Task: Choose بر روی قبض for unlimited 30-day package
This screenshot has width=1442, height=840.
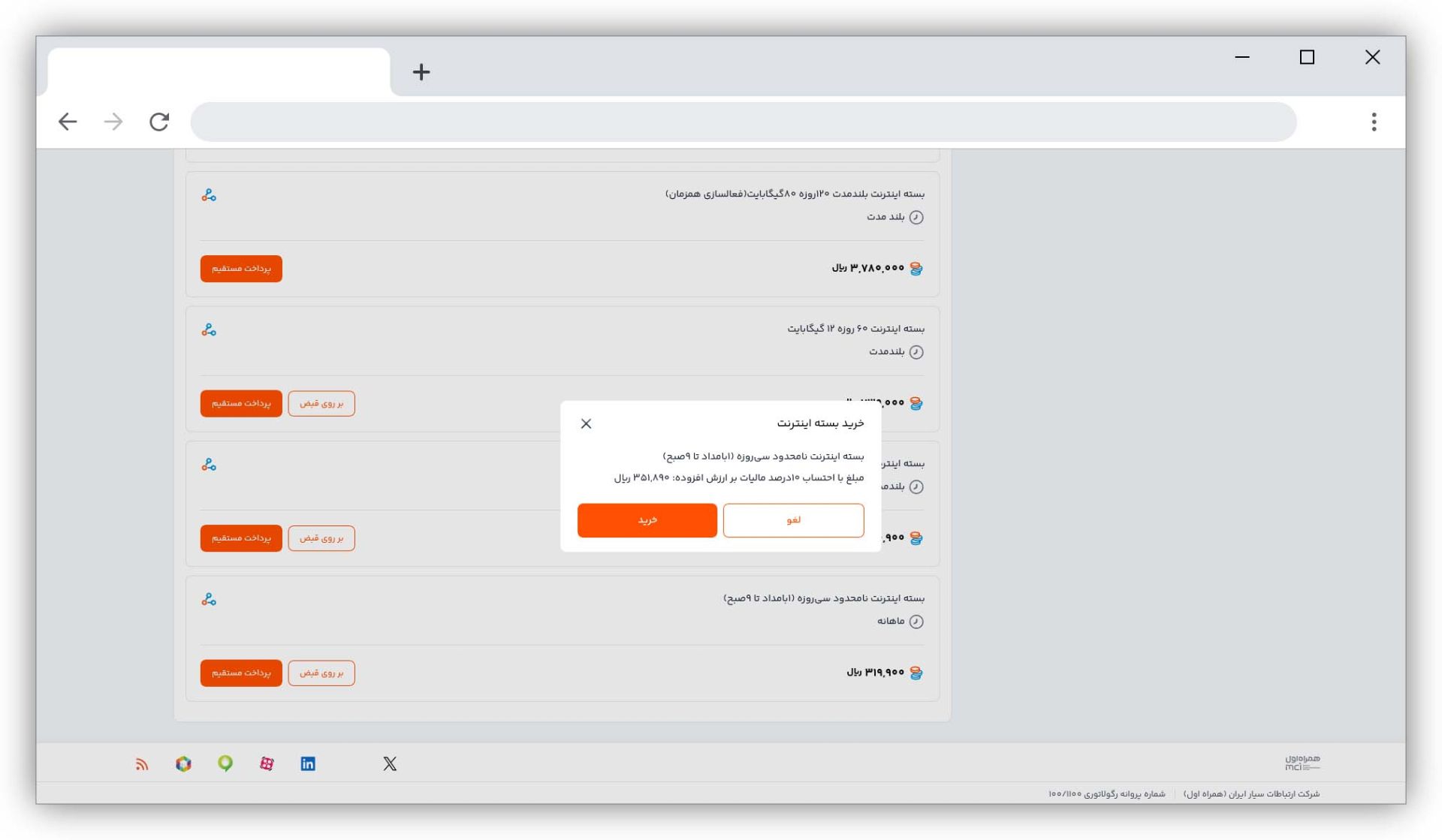Action: tap(321, 673)
